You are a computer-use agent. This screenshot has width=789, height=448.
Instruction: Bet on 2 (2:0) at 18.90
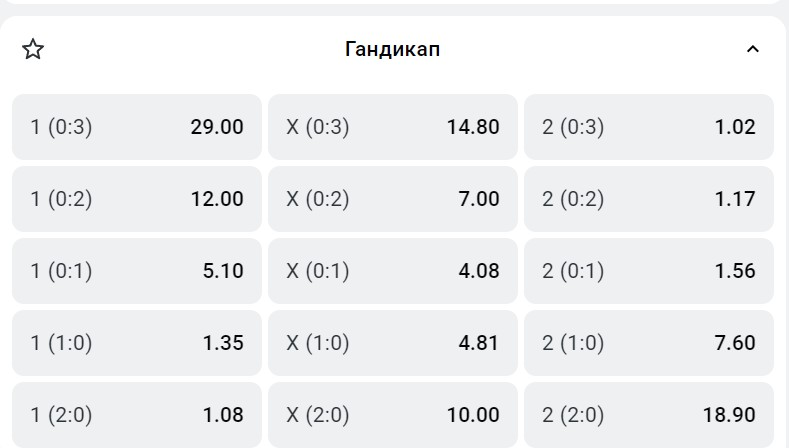tap(649, 414)
